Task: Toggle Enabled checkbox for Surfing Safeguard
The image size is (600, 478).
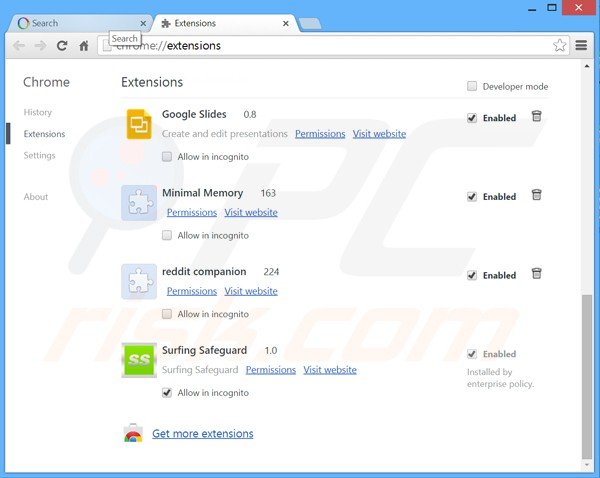Action: [x=472, y=354]
